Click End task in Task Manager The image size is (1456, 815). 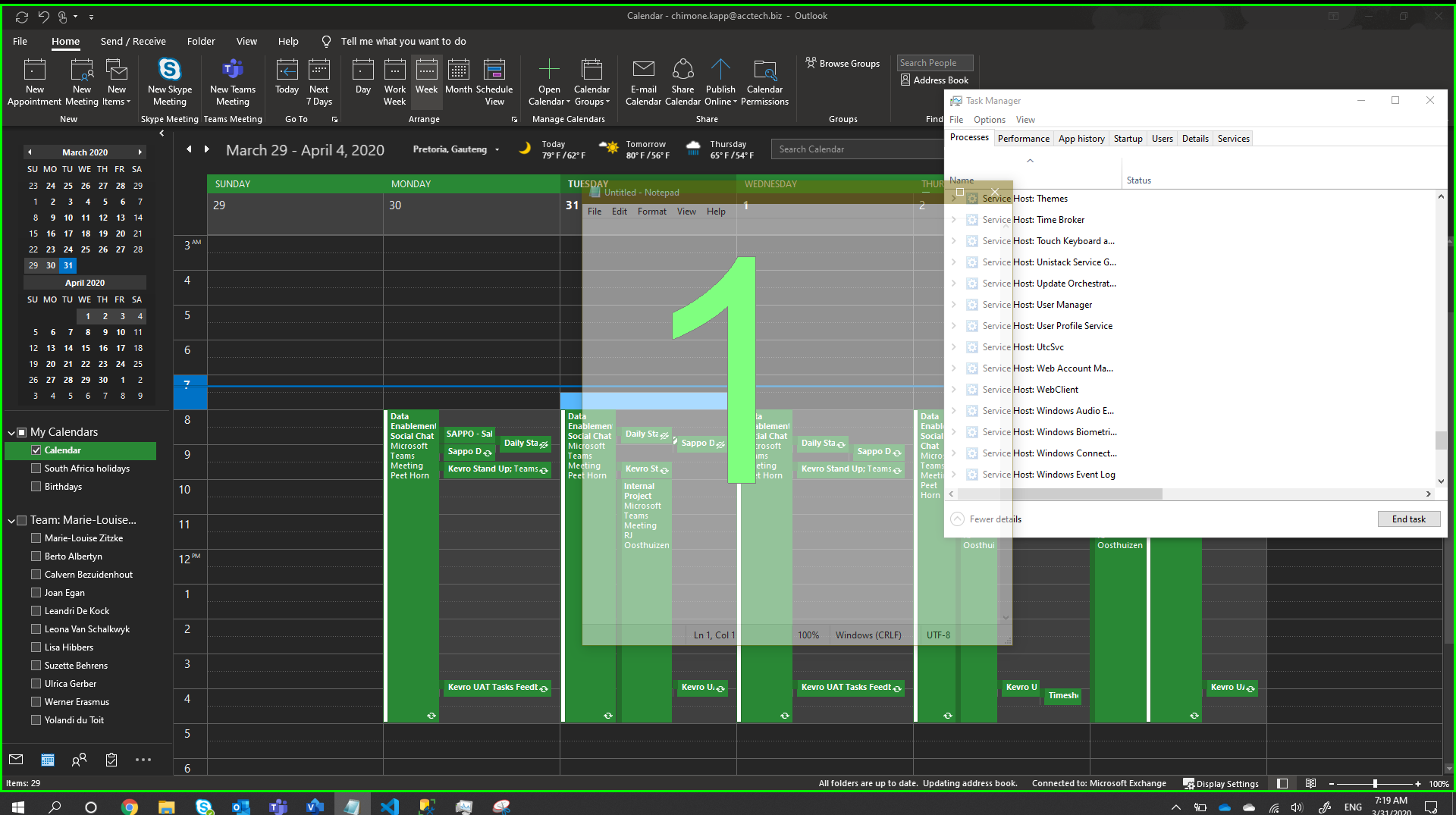tap(1408, 519)
